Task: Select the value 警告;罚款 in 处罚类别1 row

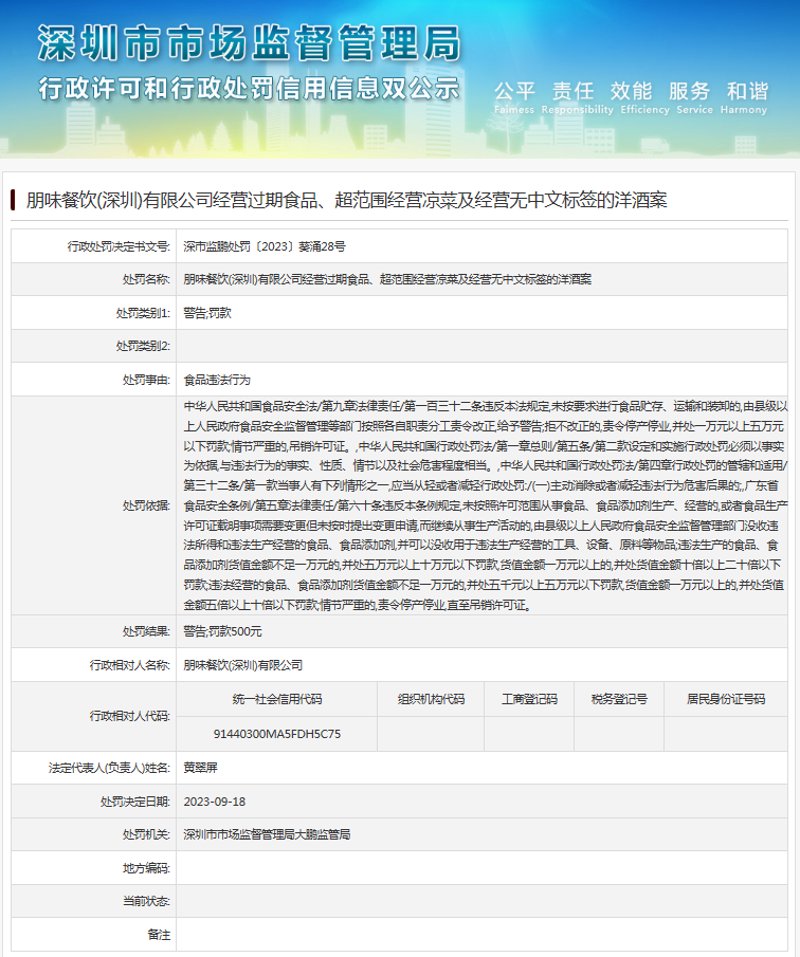Action: [207, 313]
